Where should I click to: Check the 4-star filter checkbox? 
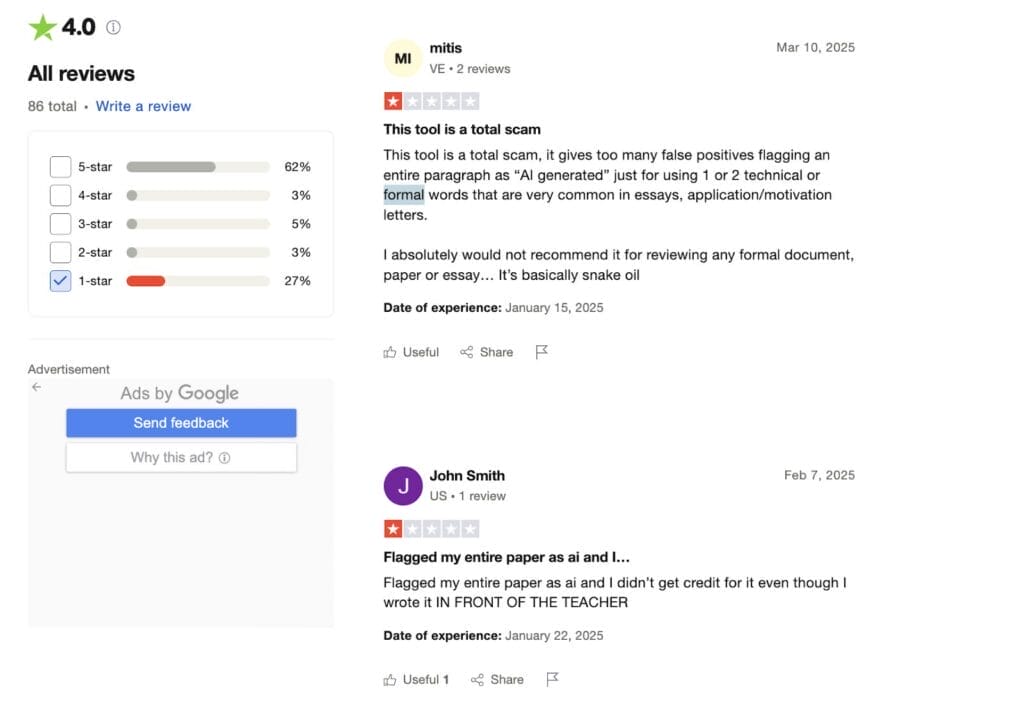pyautogui.click(x=60, y=195)
